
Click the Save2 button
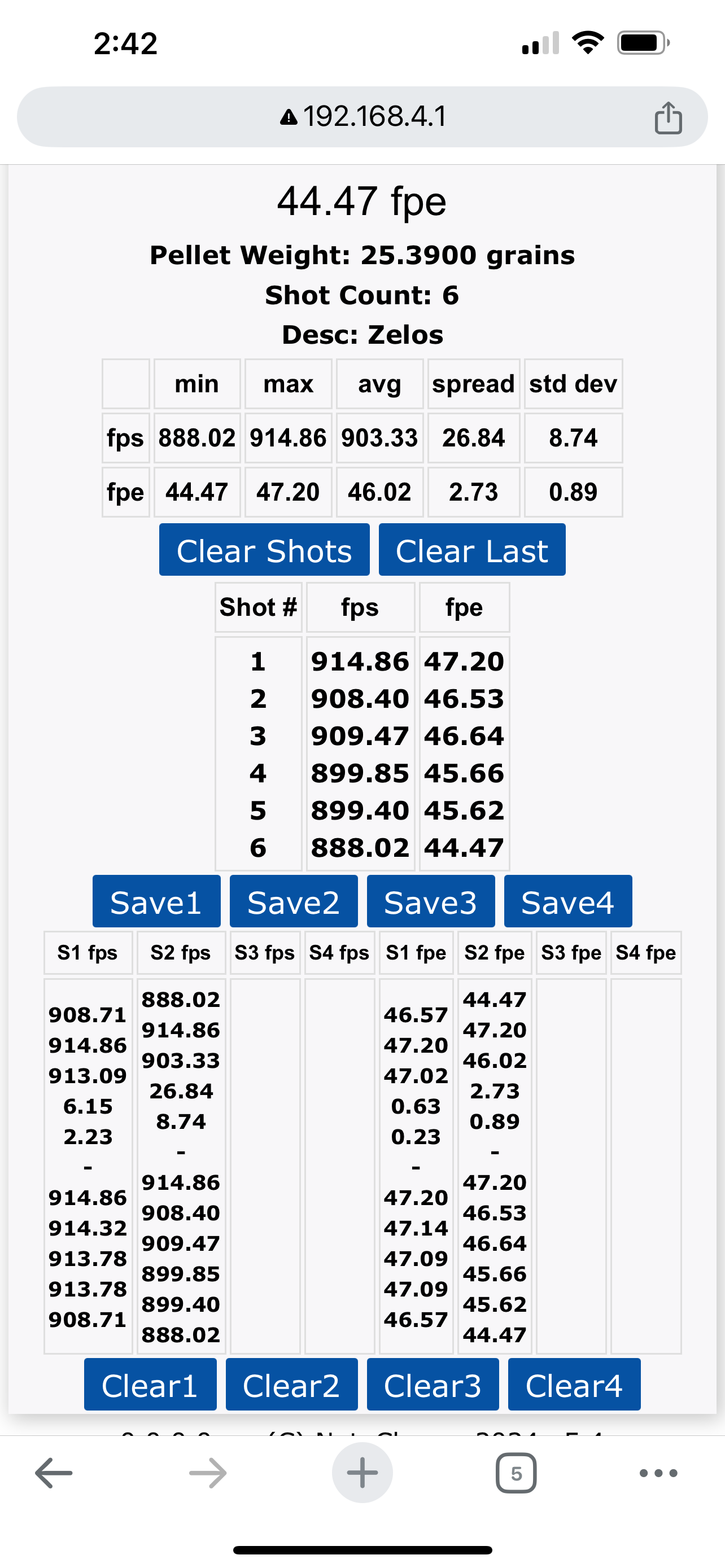tap(294, 901)
